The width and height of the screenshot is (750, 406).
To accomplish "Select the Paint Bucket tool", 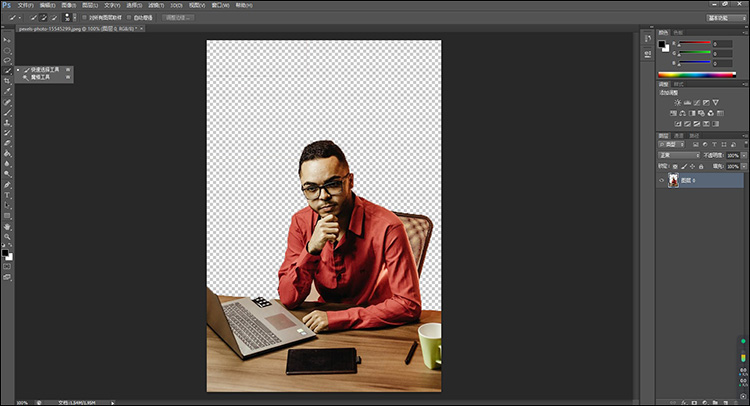I will pyautogui.click(x=7, y=154).
